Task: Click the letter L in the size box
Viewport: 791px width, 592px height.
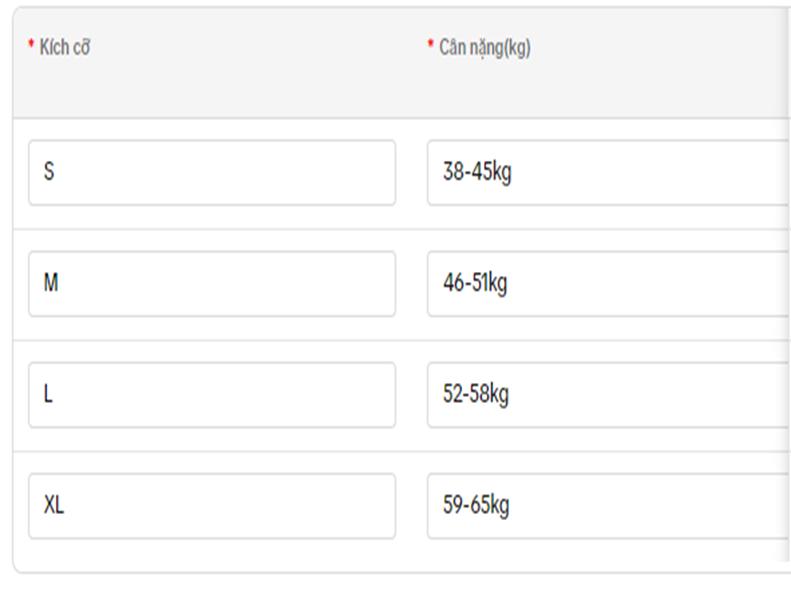Action: tap(48, 394)
